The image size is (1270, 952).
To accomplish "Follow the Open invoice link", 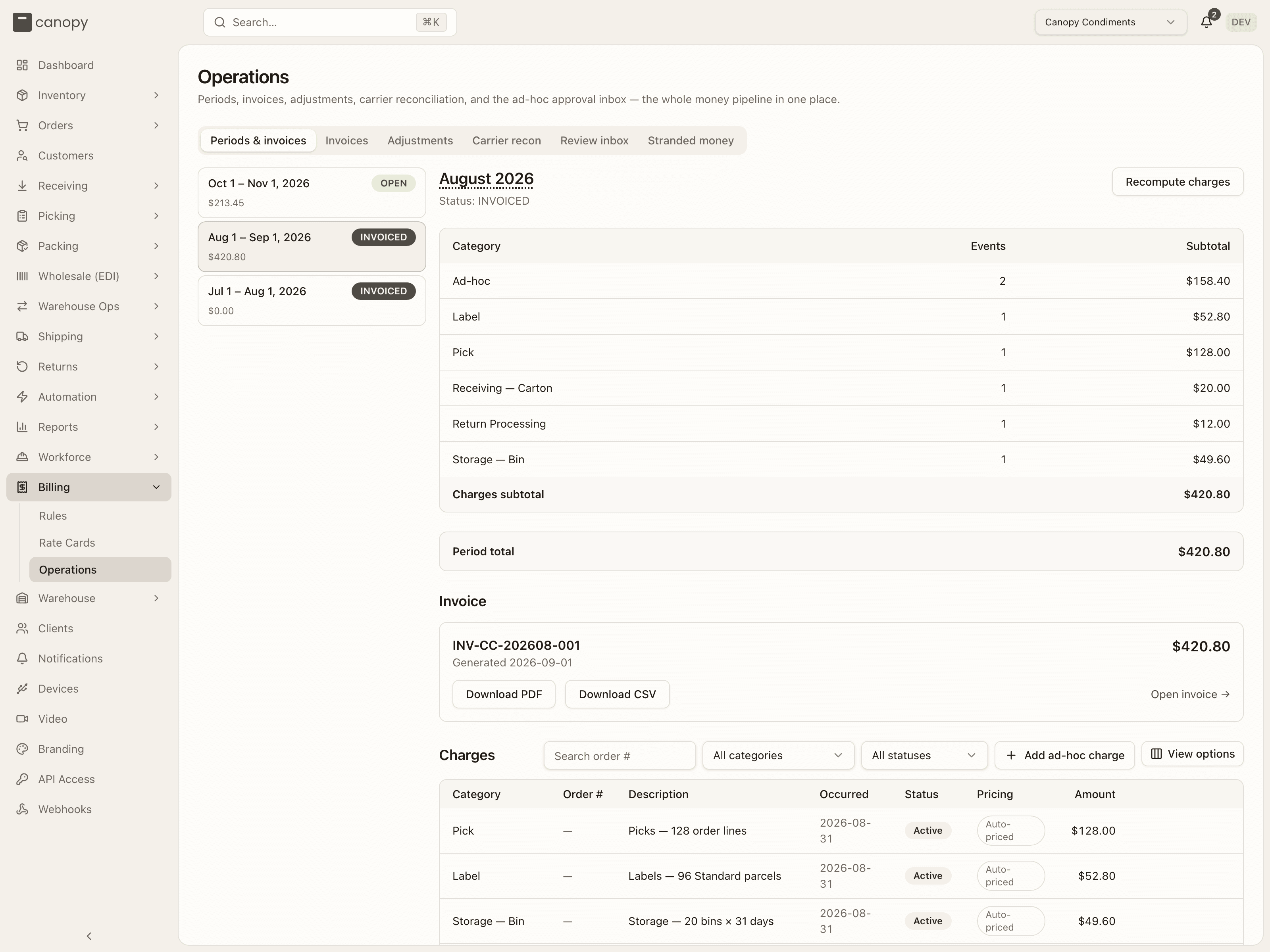I will (x=1189, y=694).
